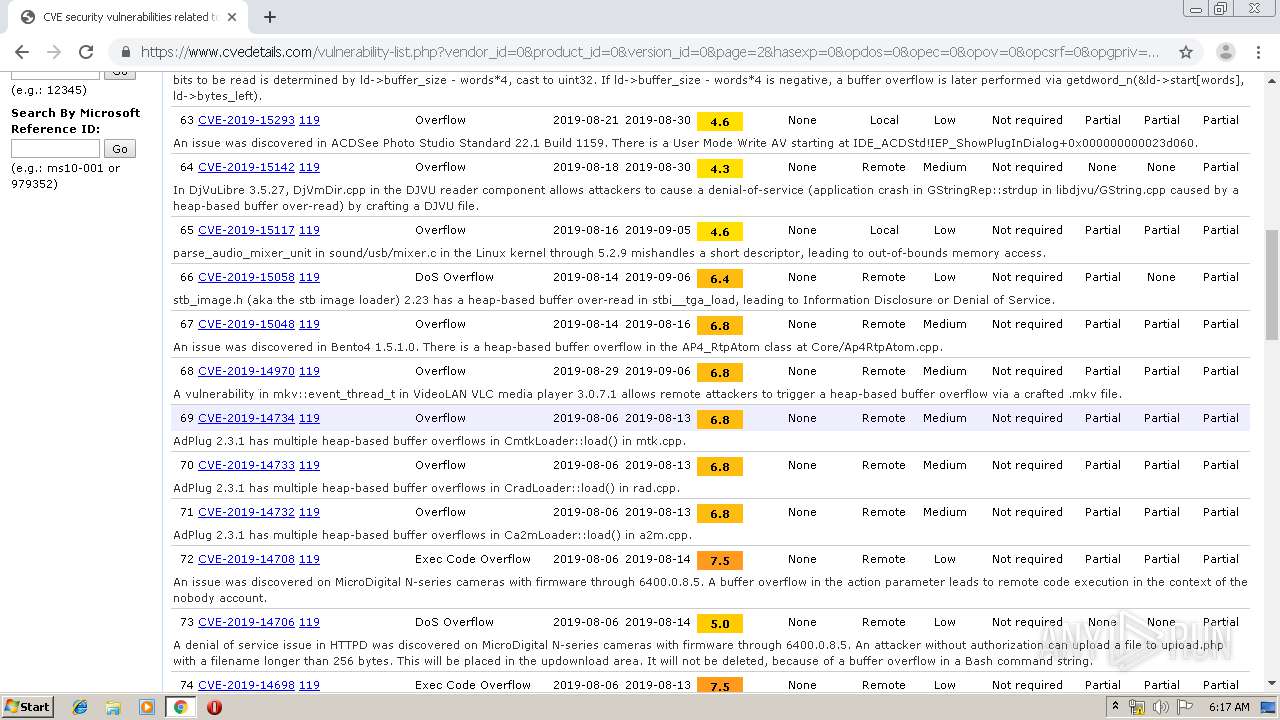Open Internet Explorer from taskbar
Screen dimensions: 1280x720
(80, 707)
